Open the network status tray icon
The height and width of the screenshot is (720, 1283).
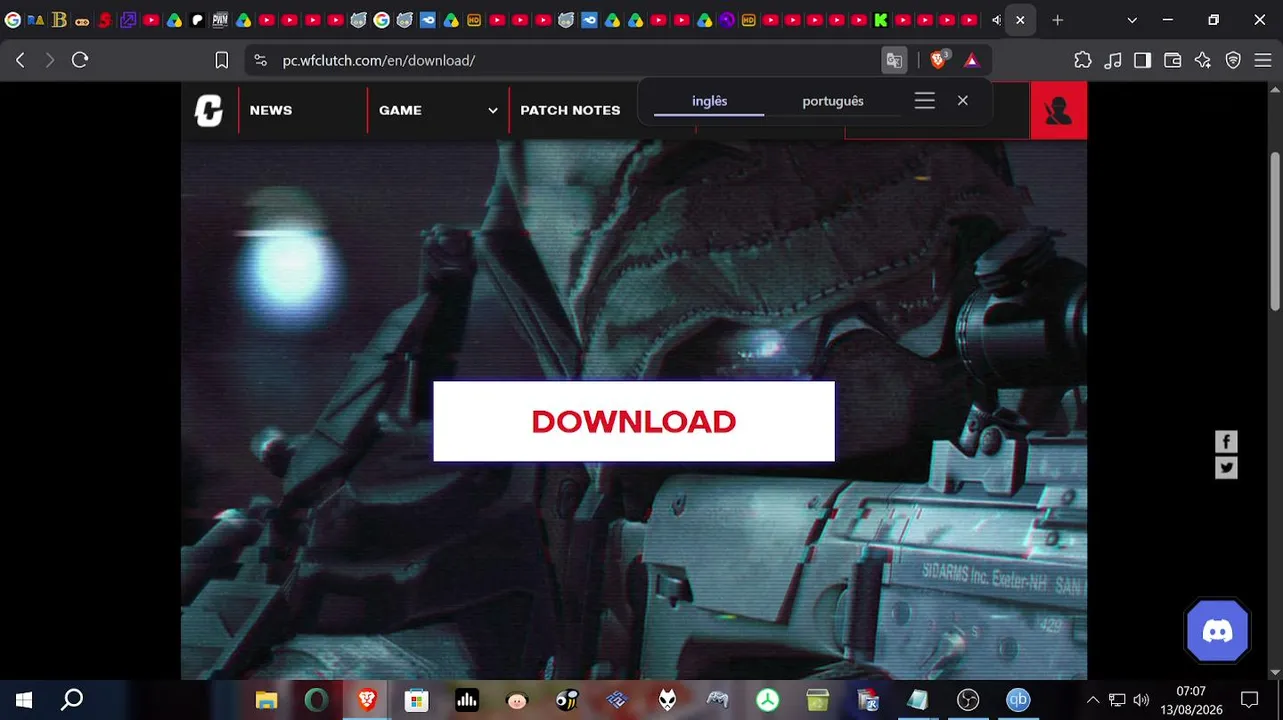[x=1117, y=700]
